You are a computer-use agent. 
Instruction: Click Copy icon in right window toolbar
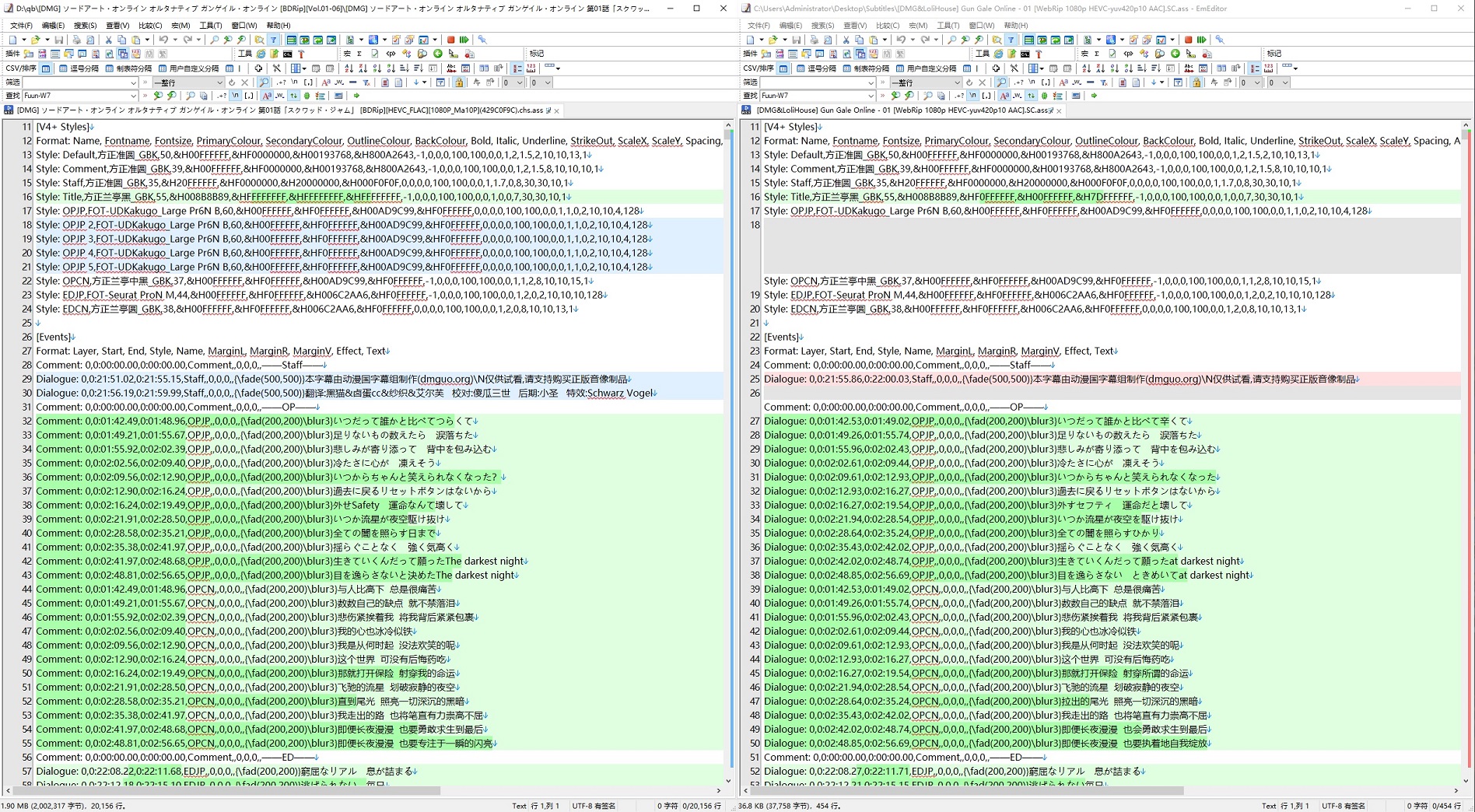point(859,40)
